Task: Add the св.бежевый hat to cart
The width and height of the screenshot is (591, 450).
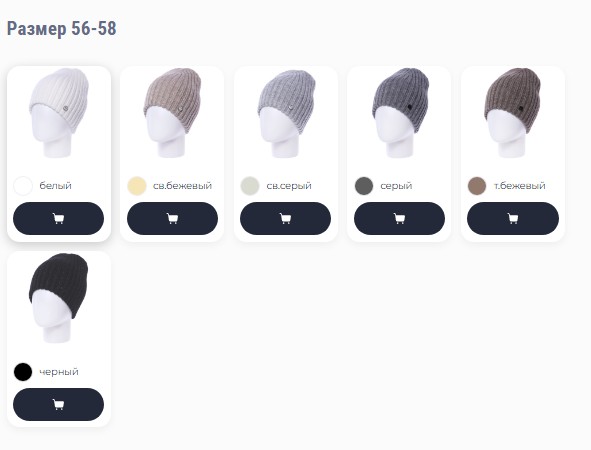Action: tap(172, 218)
